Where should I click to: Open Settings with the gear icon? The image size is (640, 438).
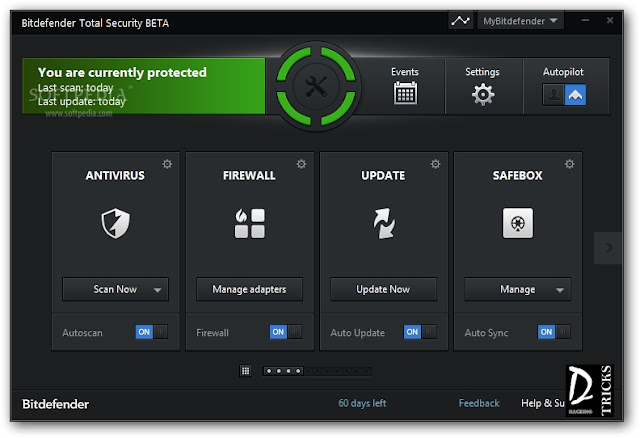[483, 94]
